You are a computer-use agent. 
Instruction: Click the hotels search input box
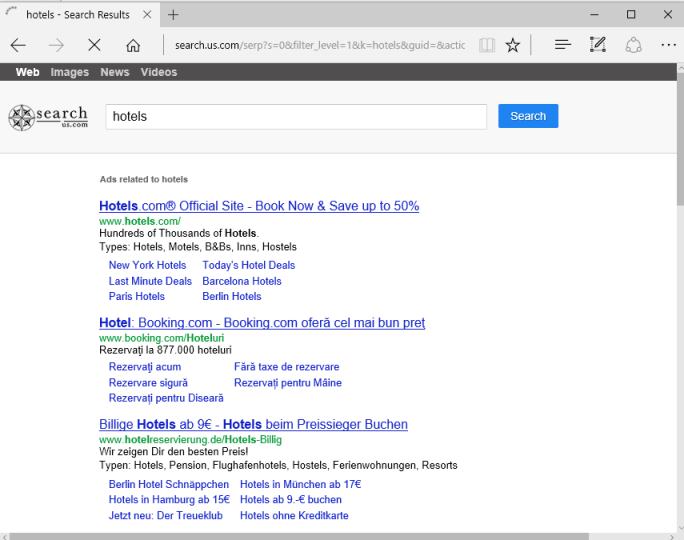[x=296, y=116]
